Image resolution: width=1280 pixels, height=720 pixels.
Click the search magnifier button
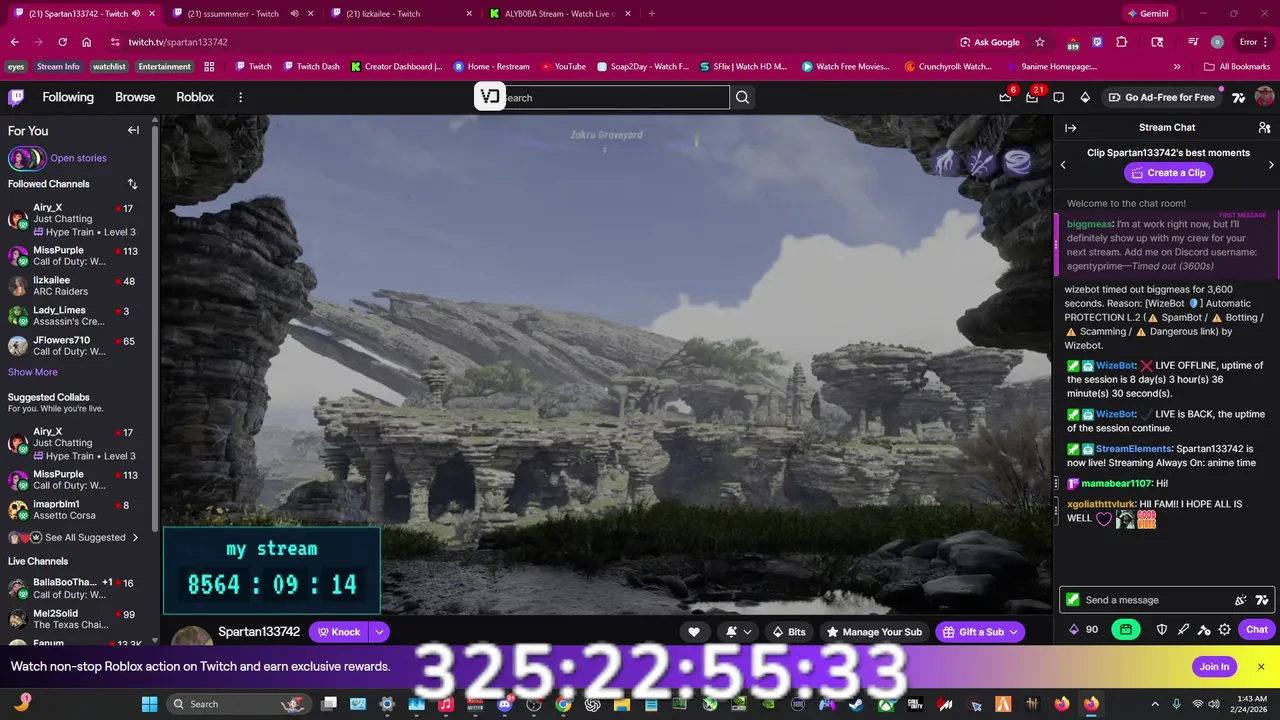742,97
